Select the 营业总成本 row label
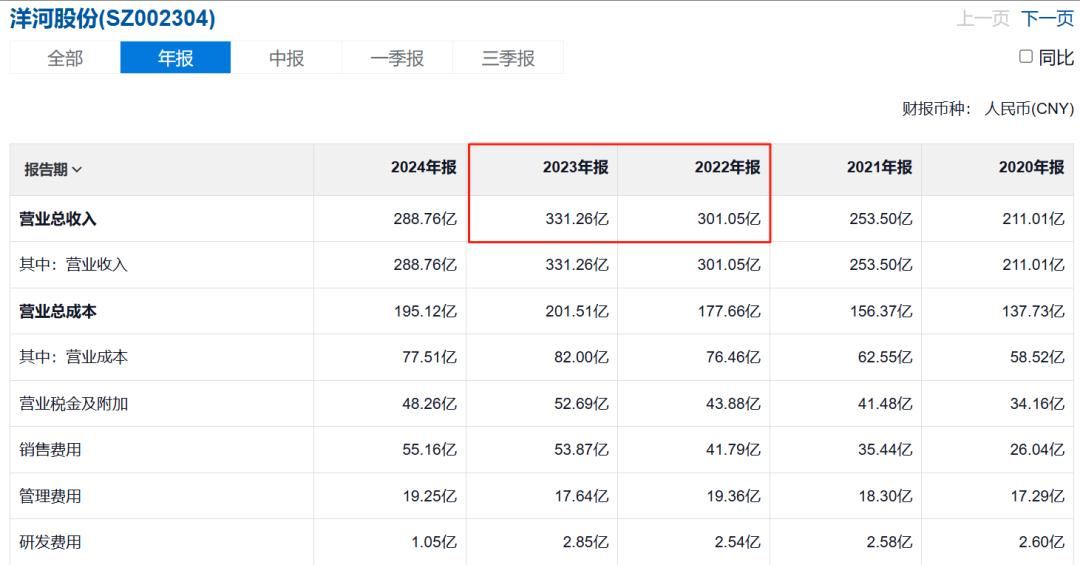The width and height of the screenshot is (1080, 565). coord(58,311)
